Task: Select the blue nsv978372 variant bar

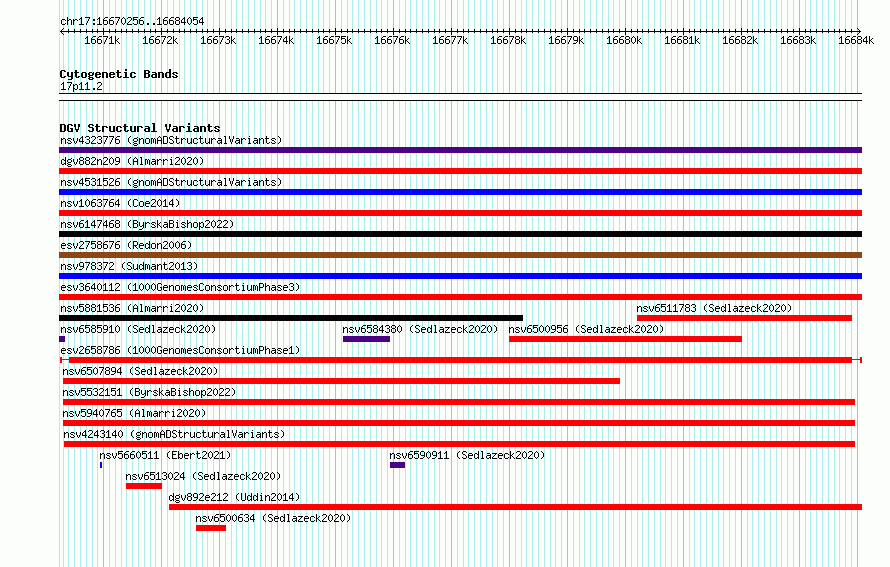Action: 460,276
